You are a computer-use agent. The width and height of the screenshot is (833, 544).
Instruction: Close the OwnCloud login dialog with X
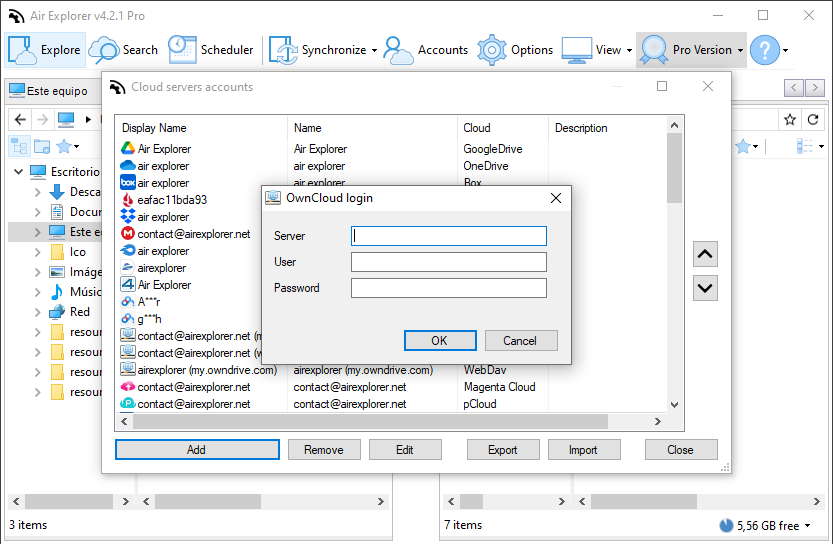(556, 198)
